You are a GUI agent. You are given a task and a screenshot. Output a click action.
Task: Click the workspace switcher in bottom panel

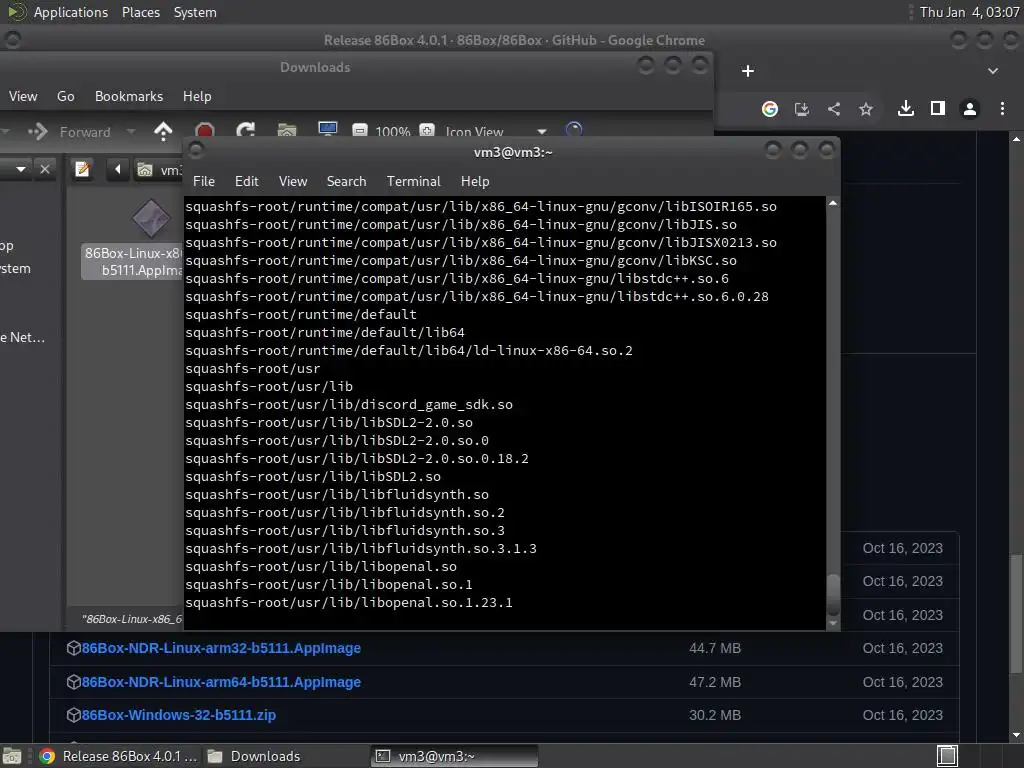(947, 756)
